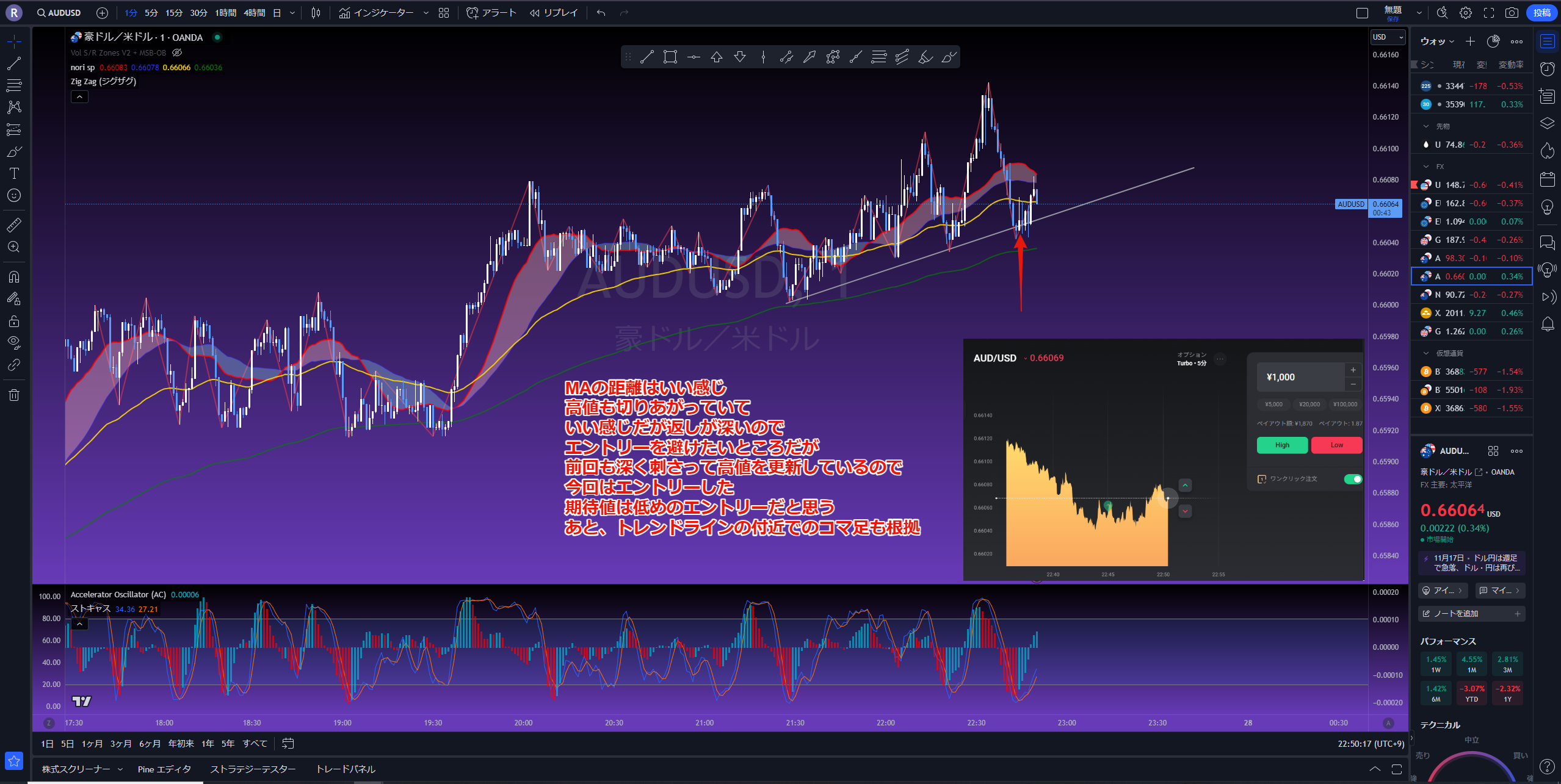1561x784 pixels.
Task: Open the Pine エディタ tab
Action: 164,769
